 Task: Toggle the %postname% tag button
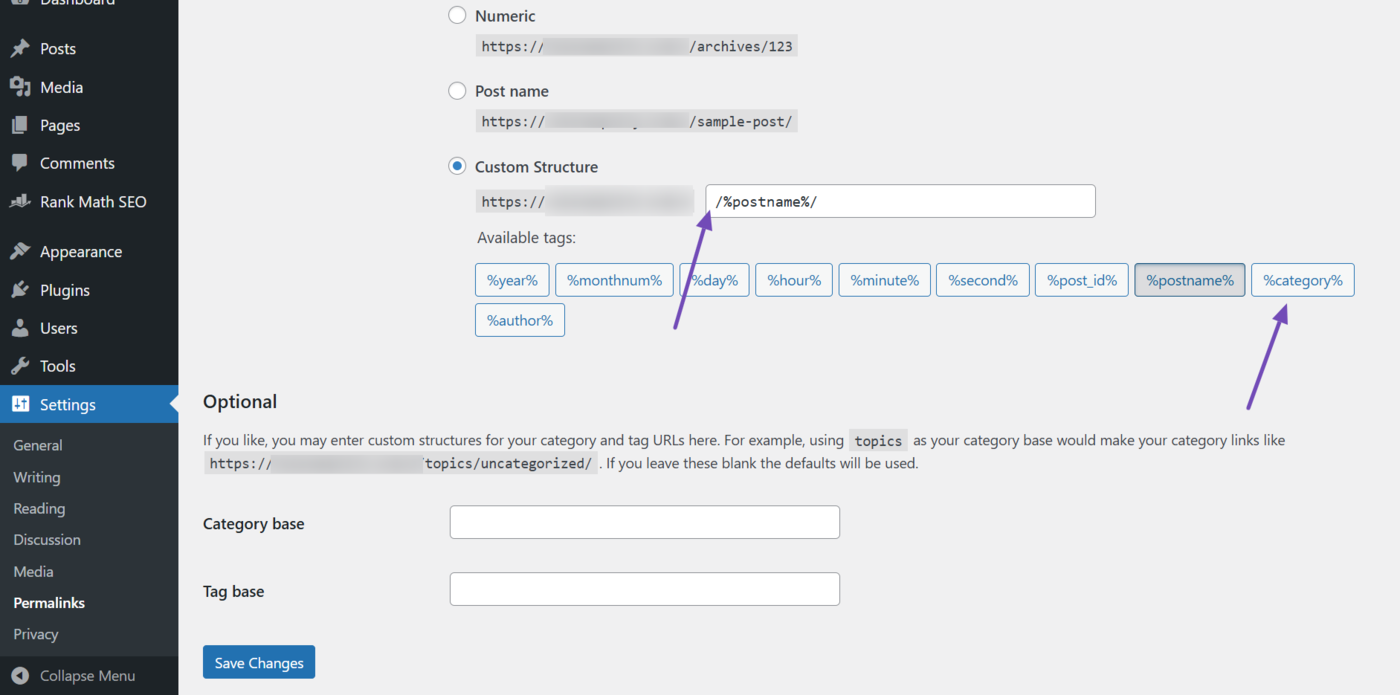click(x=1190, y=280)
